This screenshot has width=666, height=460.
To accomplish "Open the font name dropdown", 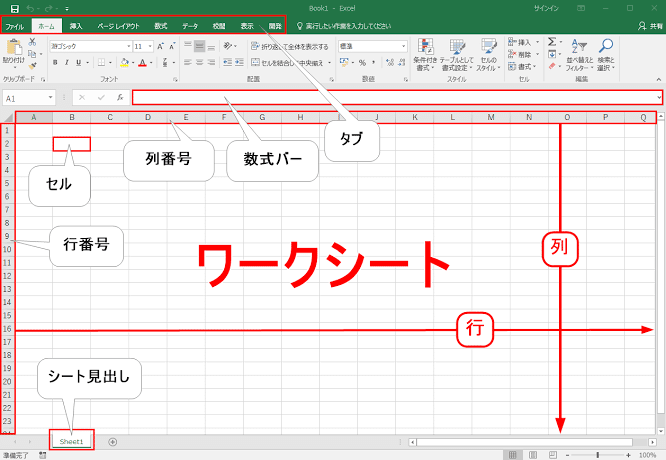I will click(129, 46).
